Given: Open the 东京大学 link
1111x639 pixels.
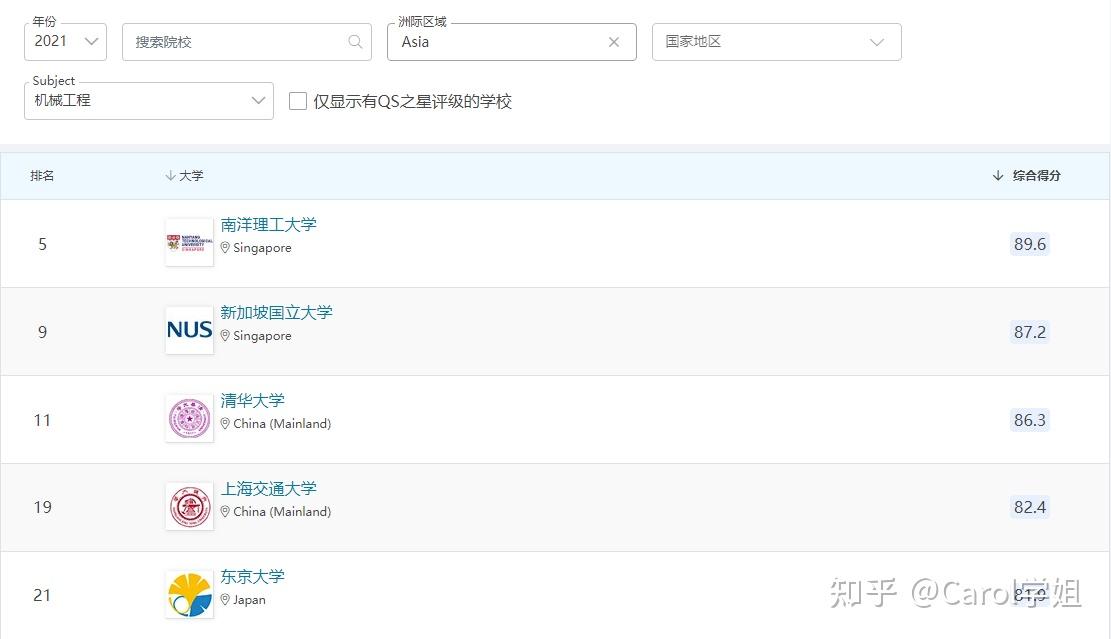Looking at the screenshot, I should [252, 576].
